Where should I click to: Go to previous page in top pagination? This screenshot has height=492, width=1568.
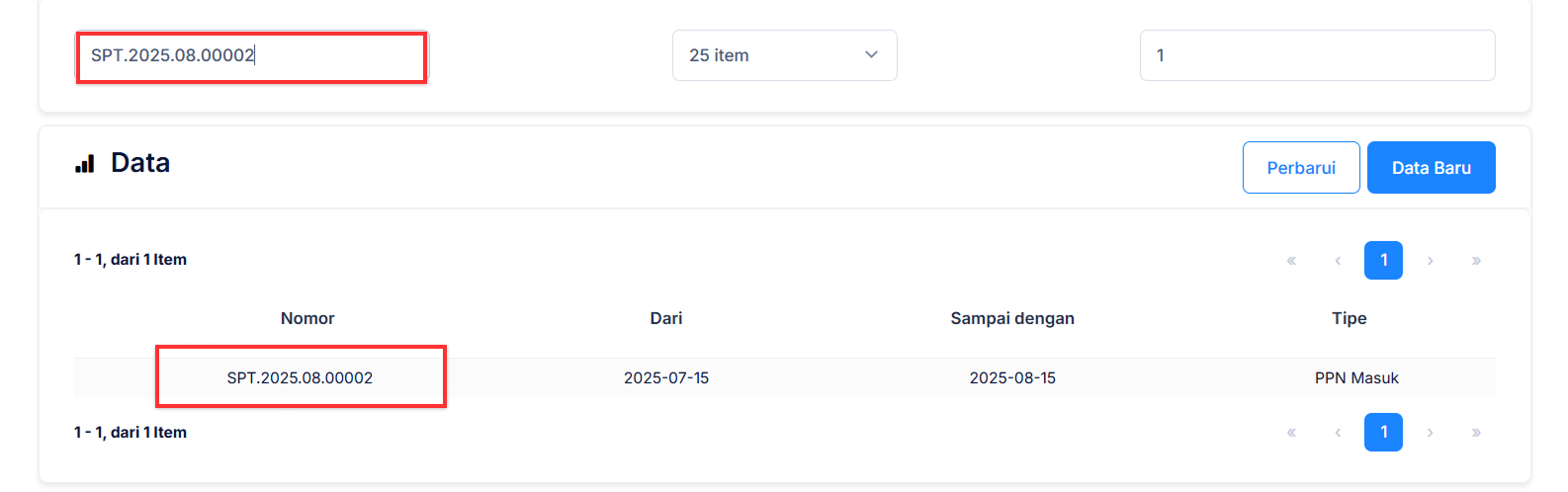tap(1338, 261)
